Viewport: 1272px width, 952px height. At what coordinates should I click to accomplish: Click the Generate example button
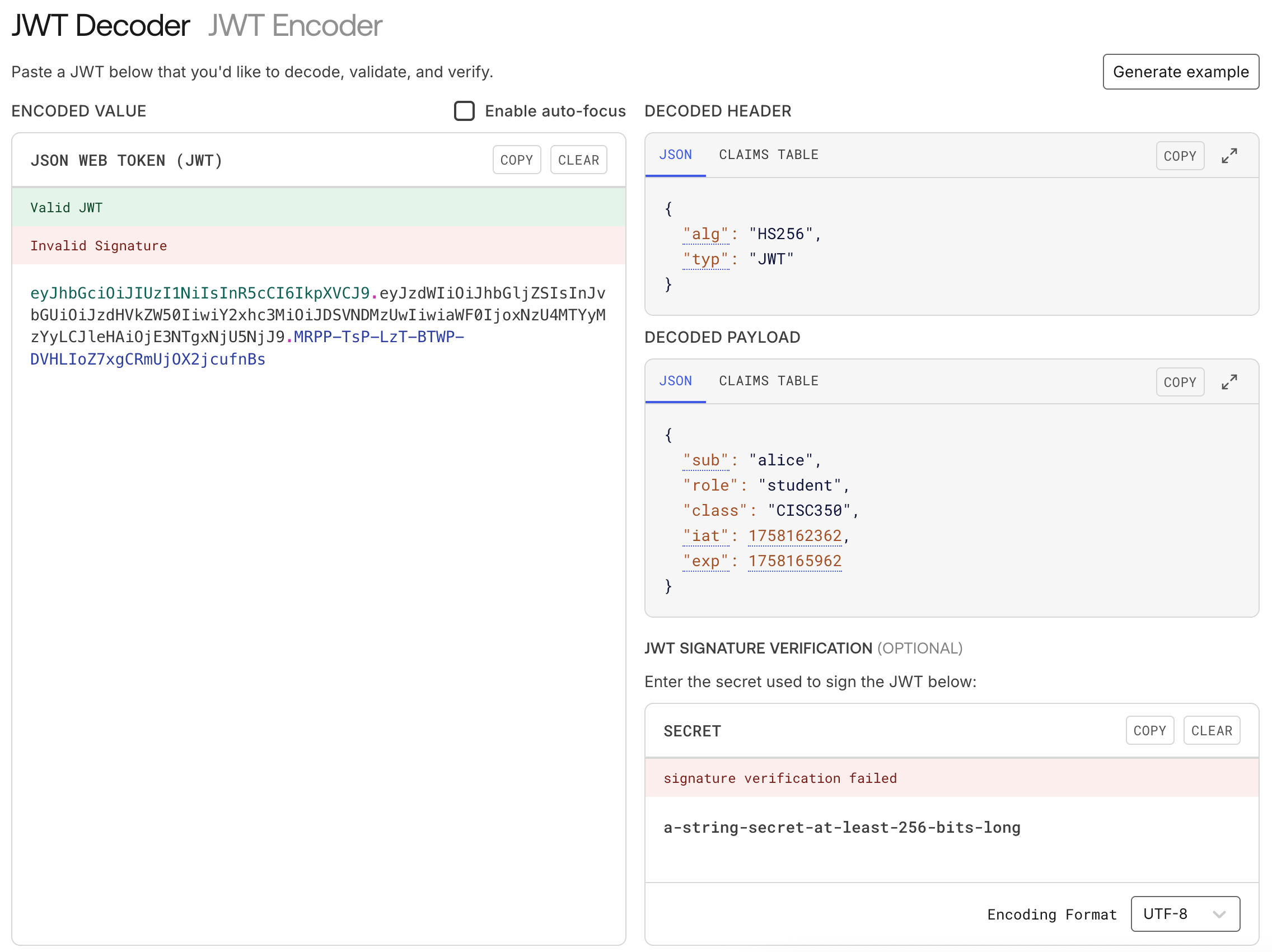(1181, 71)
